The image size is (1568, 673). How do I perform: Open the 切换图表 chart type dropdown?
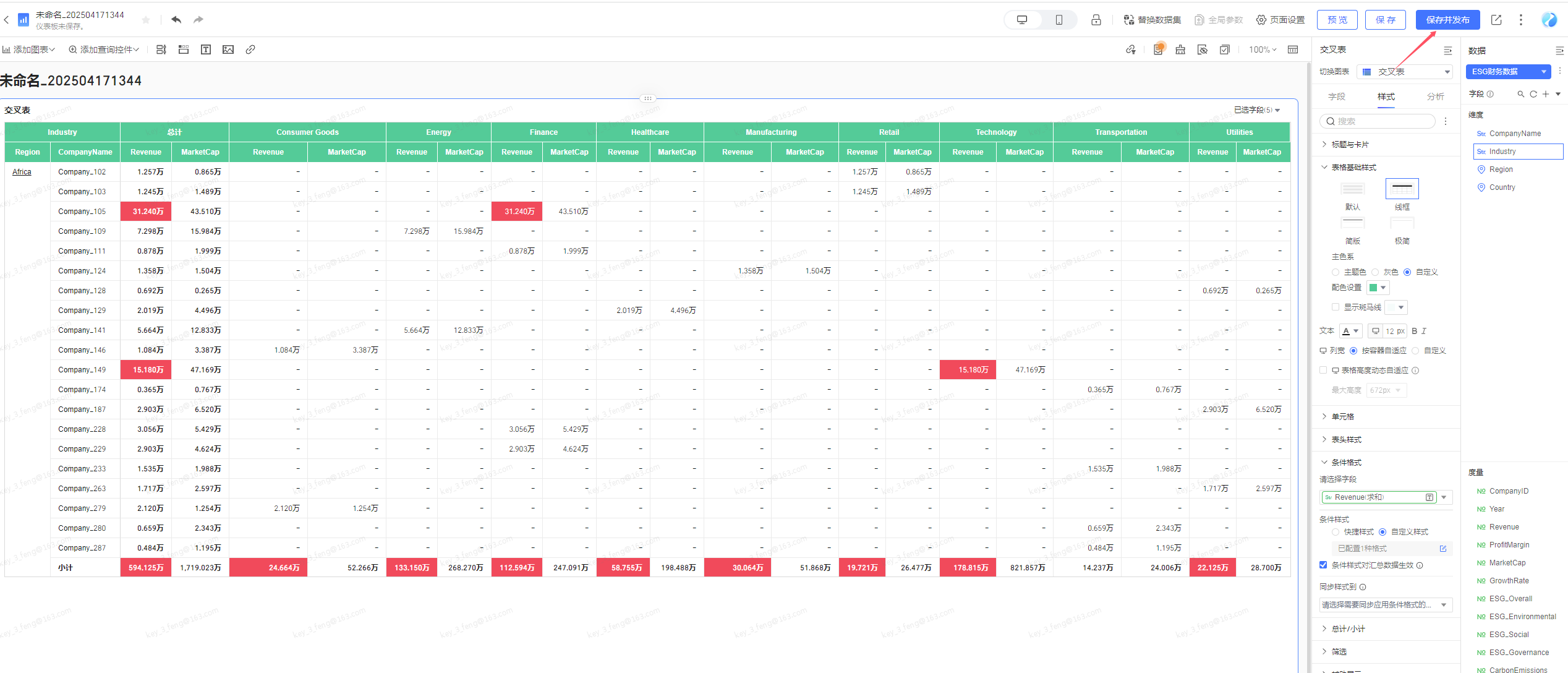[x=1405, y=72]
